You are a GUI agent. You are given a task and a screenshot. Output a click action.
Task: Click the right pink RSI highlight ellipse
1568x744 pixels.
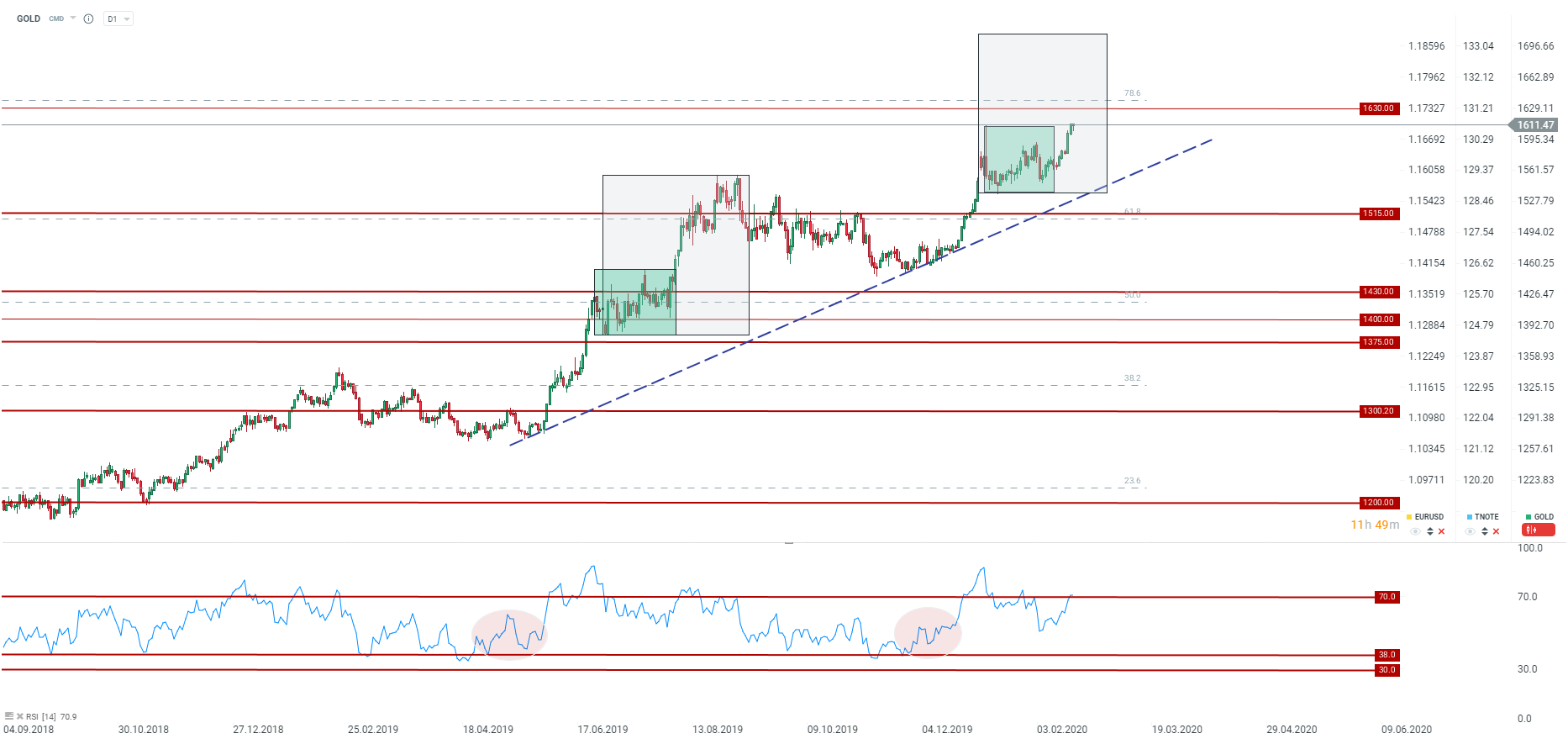[928, 631]
